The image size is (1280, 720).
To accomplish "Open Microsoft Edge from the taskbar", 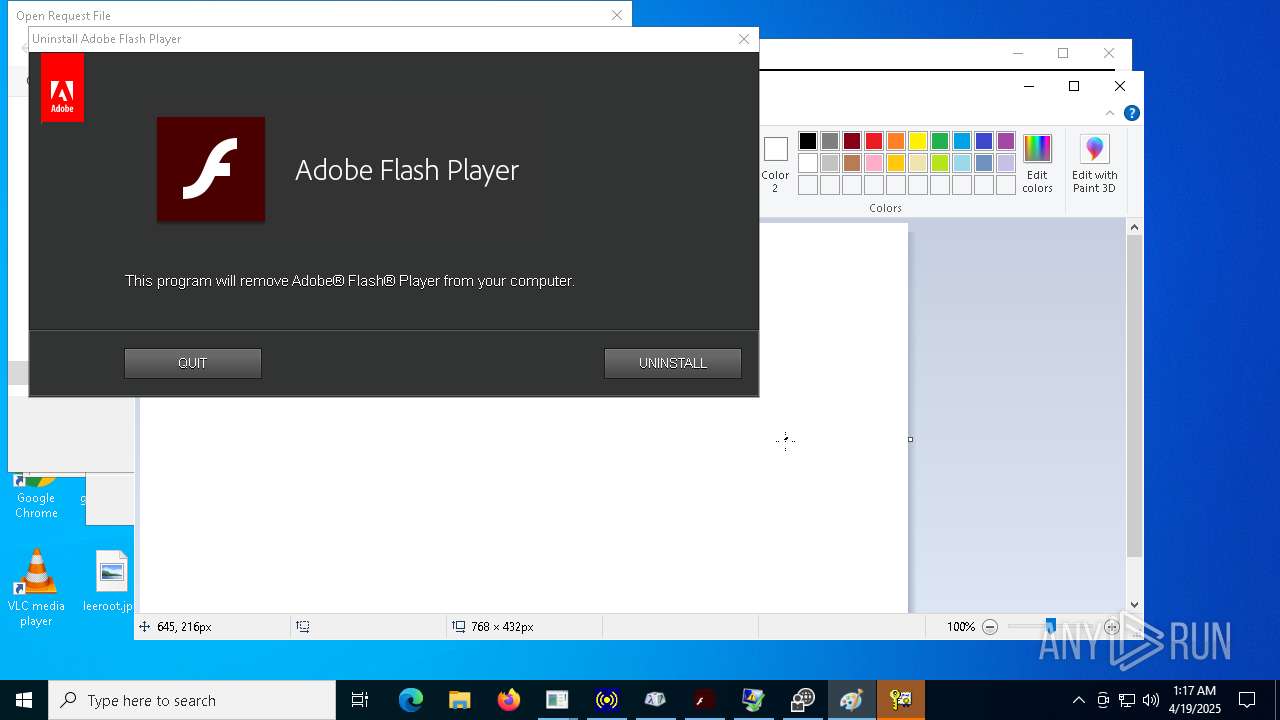I will [411, 700].
